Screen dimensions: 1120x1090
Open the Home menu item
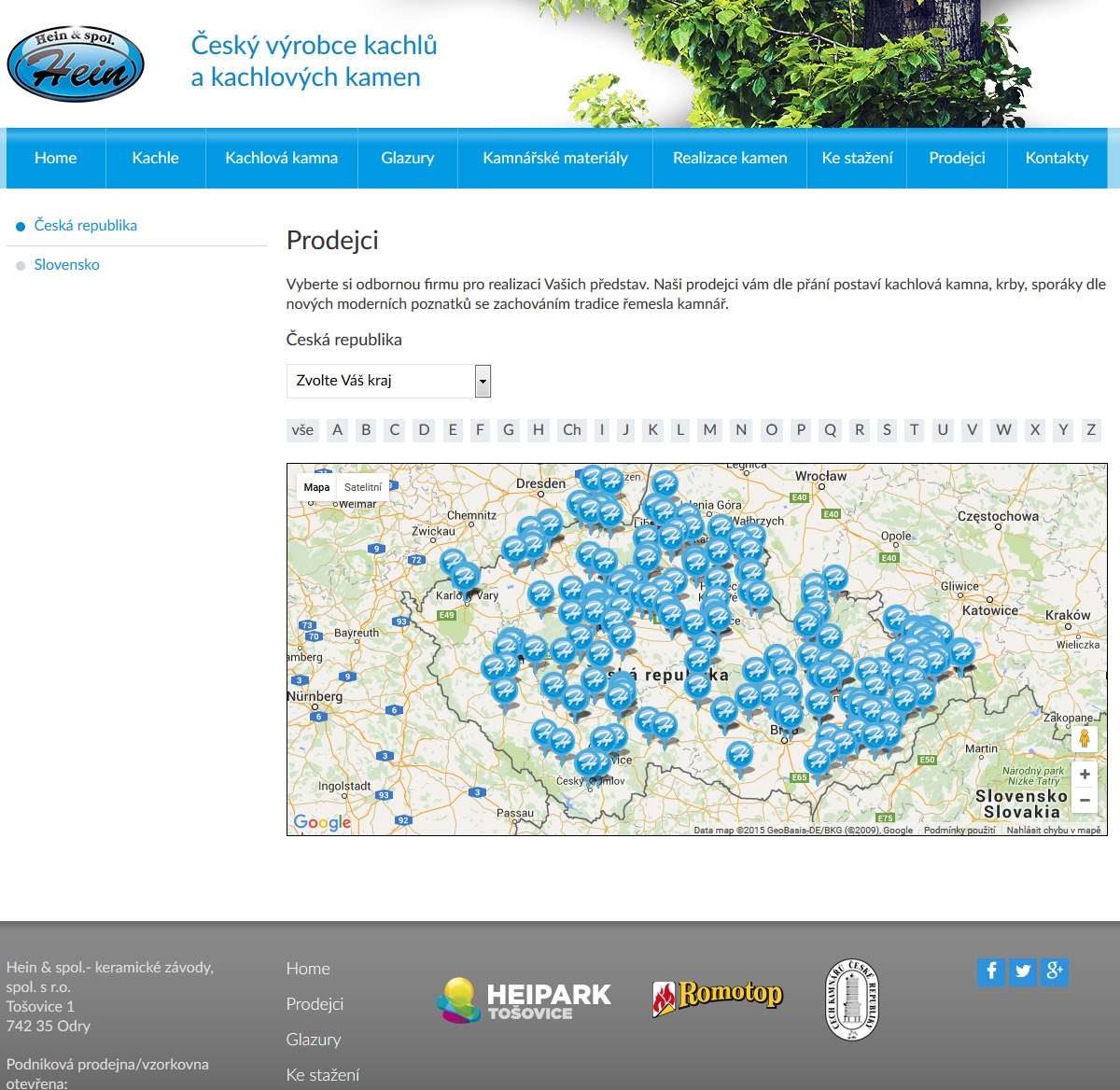point(56,158)
